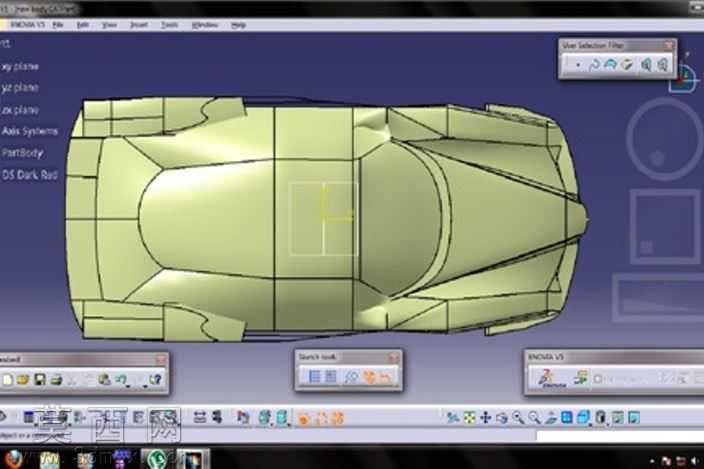Toggle Geometrical Constraints in Sketch tools

tap(369, 377)
